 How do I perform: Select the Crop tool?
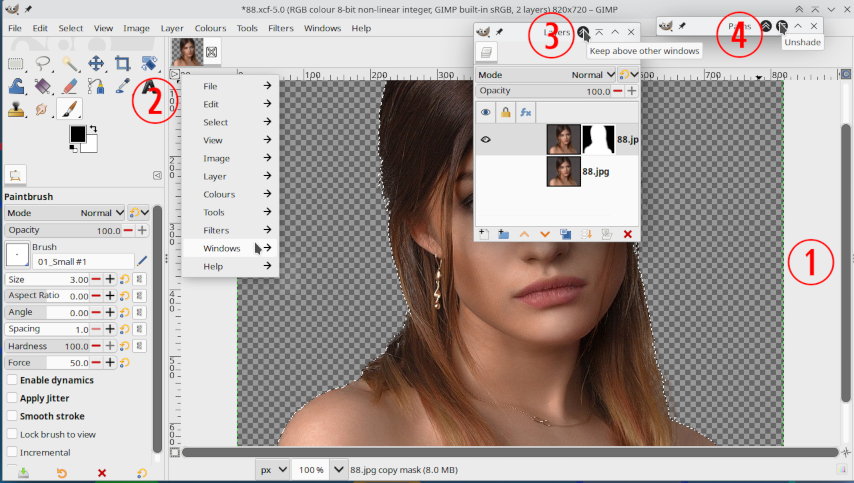pyautogui.click(x=122, y=64)
